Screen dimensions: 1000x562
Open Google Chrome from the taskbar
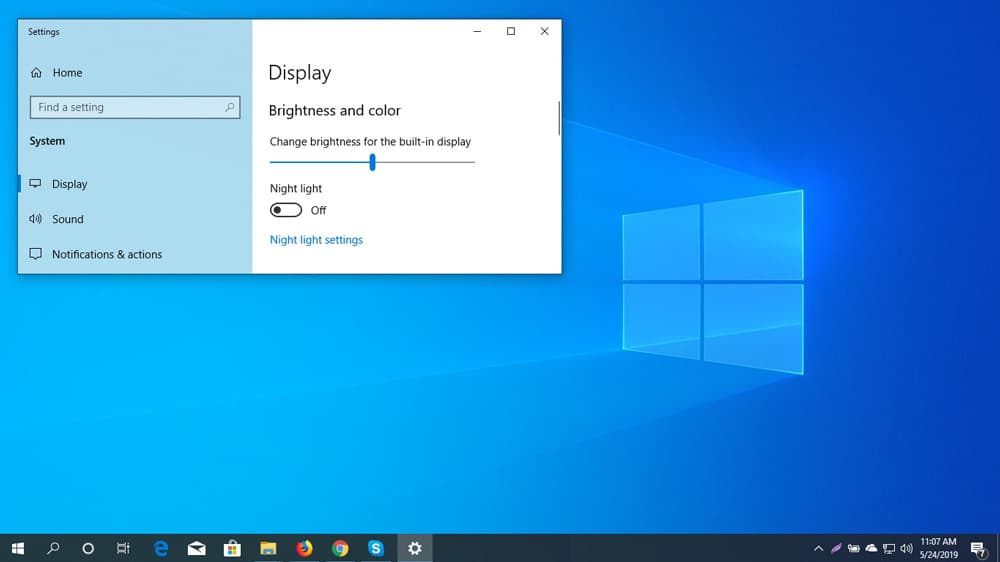tap(340, 548)
